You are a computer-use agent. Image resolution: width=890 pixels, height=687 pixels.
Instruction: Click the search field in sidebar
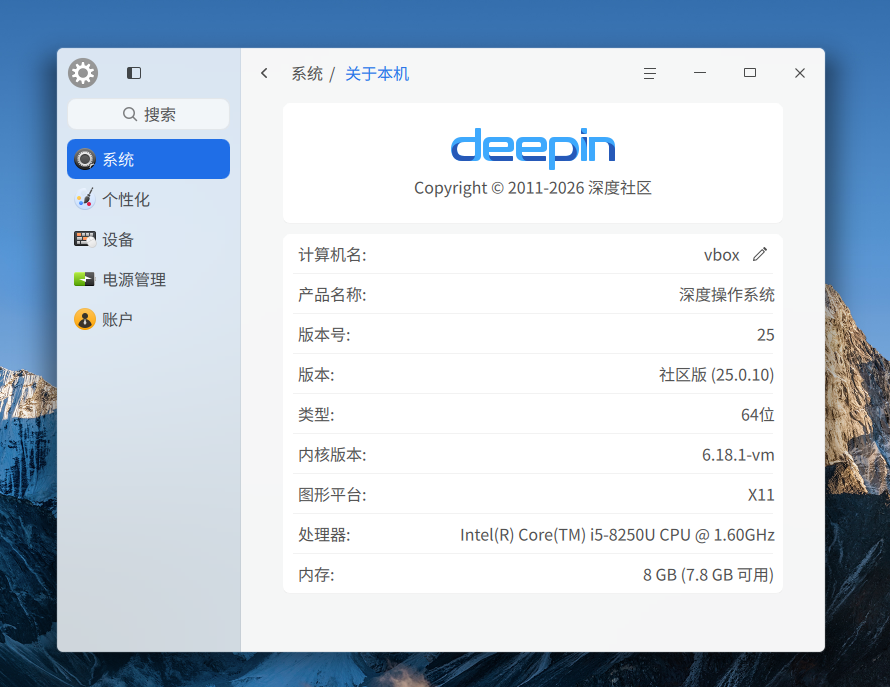[148, 114]
